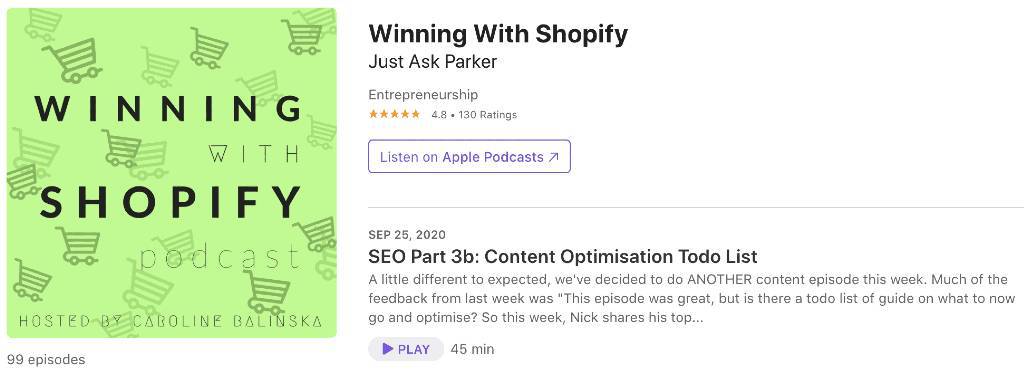Open the Winning With Shopify podcast artwork
Image resolution: width=1024 pixels, height=373 pixels.
pyautogui.click(x=172, y=173)
